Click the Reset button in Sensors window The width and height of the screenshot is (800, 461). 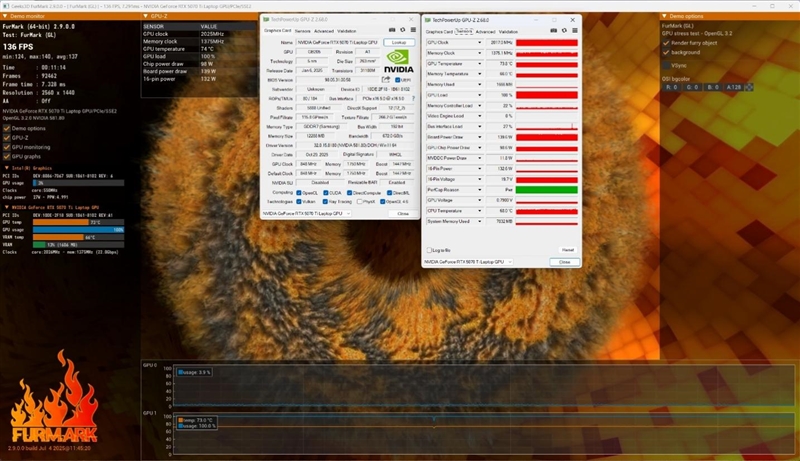point(567,250)
